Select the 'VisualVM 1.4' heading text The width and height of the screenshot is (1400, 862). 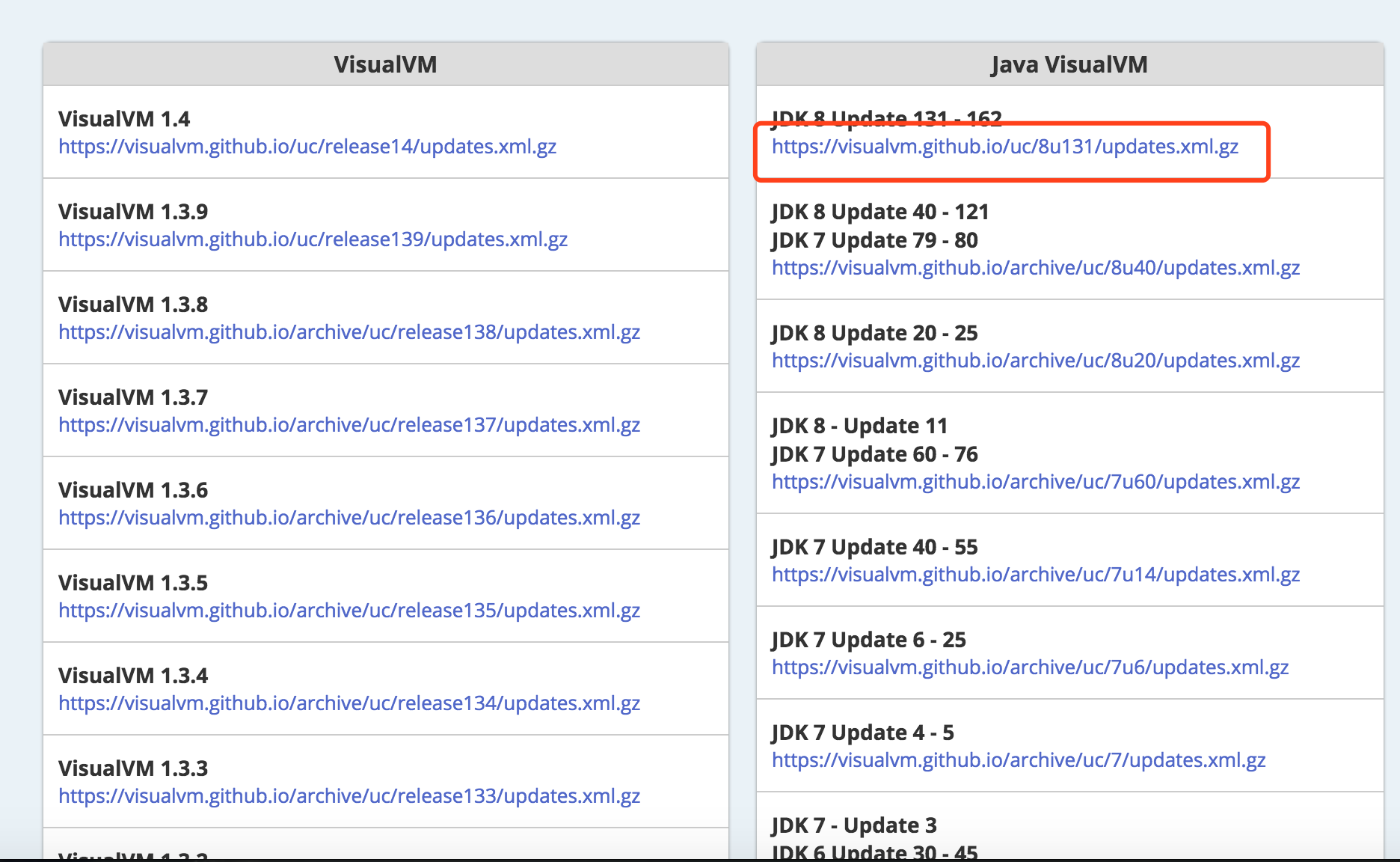click(124, 119)
